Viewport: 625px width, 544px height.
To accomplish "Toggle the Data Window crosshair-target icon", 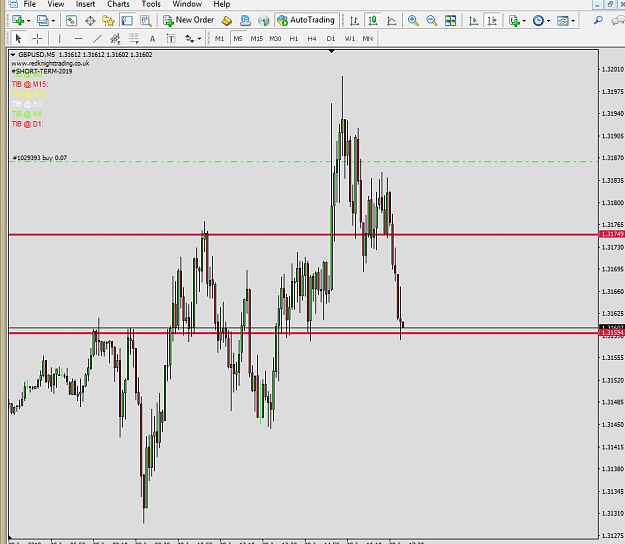I will (x=90, y=20).
